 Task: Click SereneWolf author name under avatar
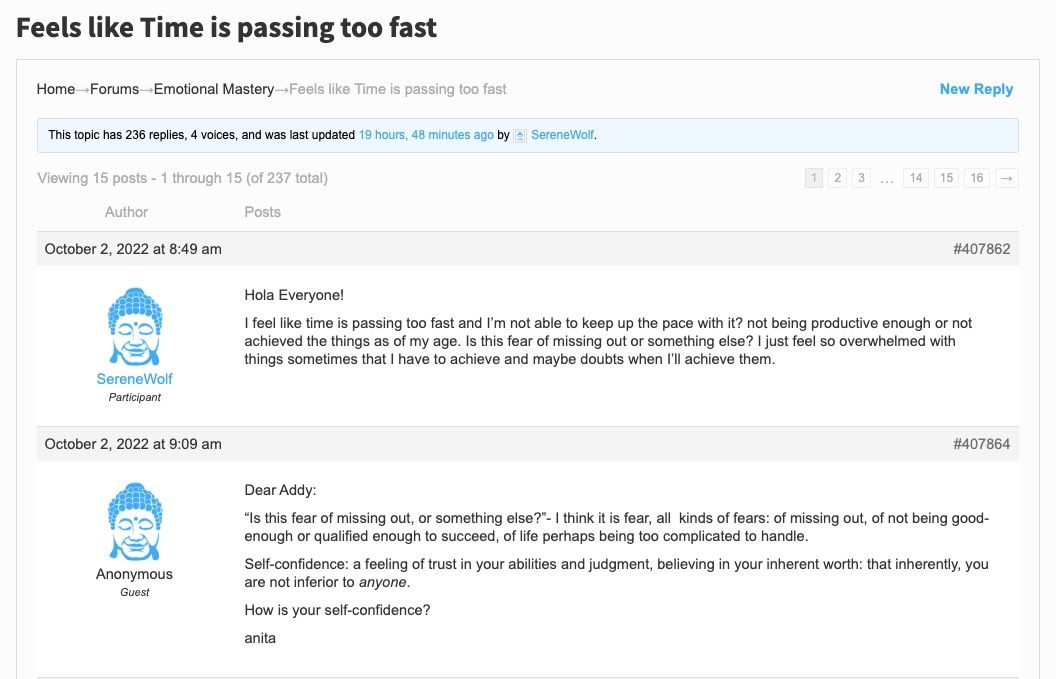[134, 379]
